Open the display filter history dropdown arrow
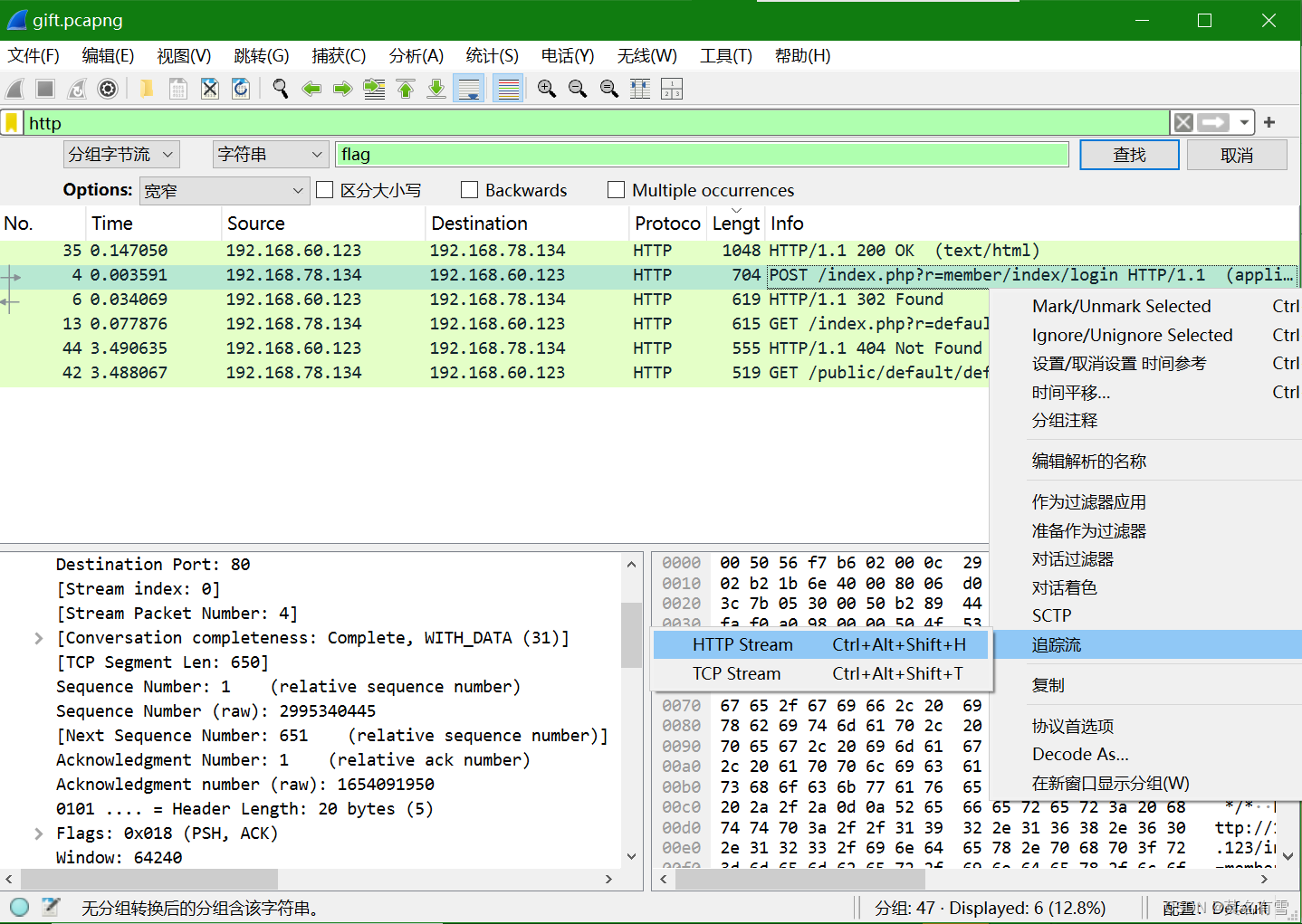Viewport: 1302px width, 924px height. (1245, 122)
